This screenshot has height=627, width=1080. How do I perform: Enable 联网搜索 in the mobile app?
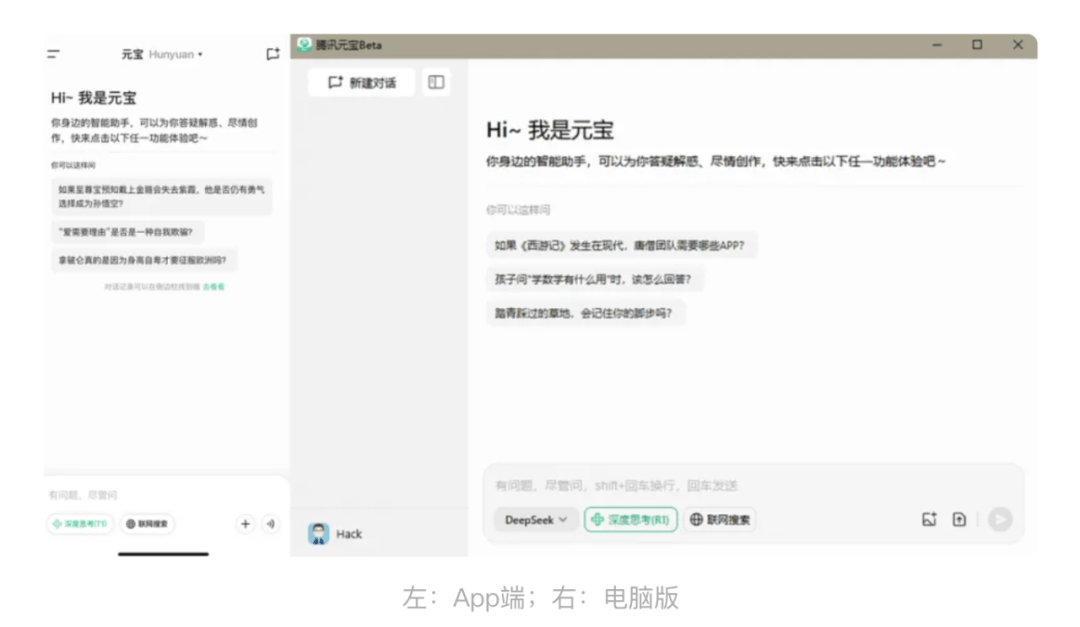pyautogui.click(x=147, y=524)
